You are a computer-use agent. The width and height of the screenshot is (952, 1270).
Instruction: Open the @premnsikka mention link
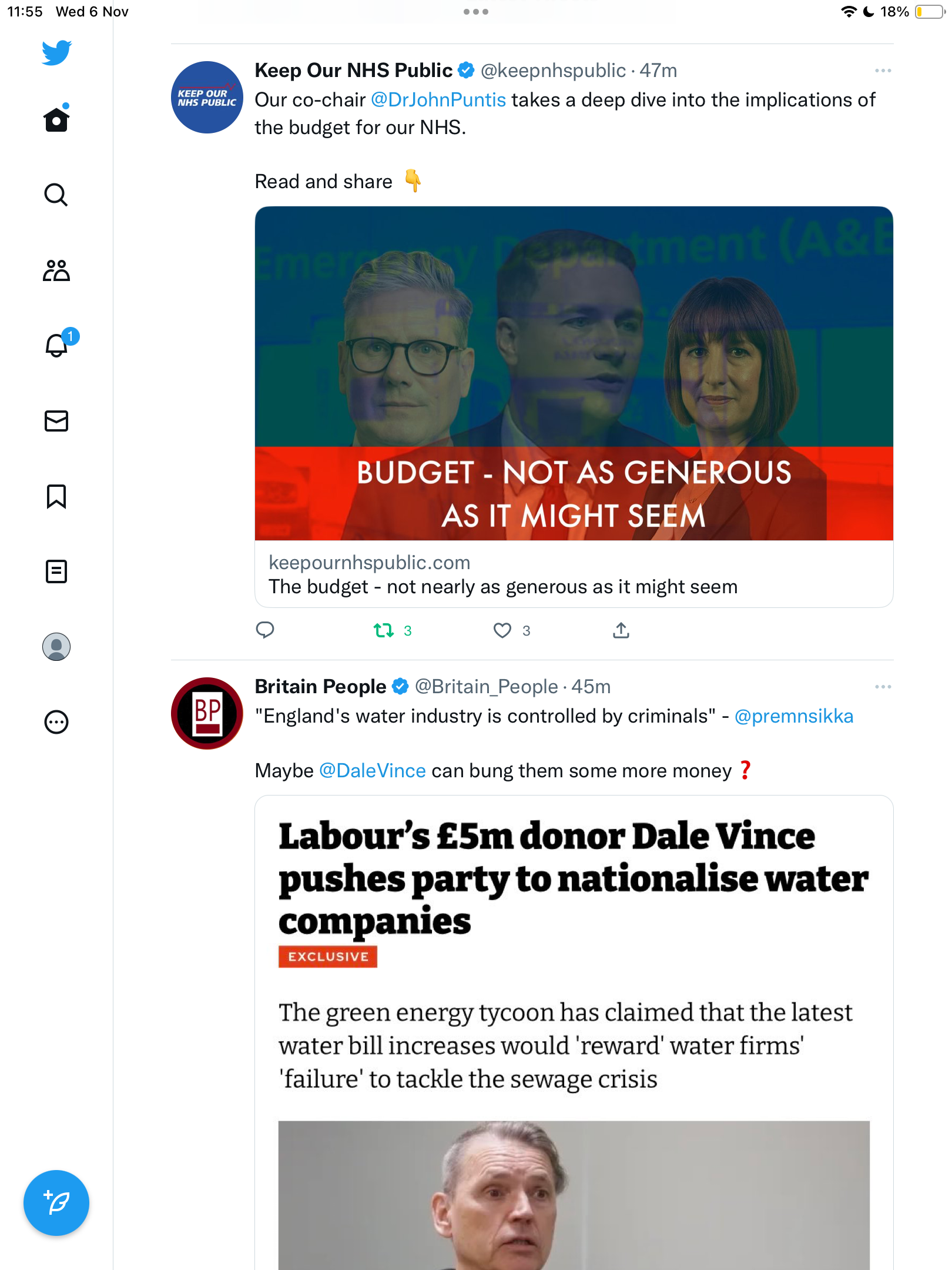click(794, 716)
